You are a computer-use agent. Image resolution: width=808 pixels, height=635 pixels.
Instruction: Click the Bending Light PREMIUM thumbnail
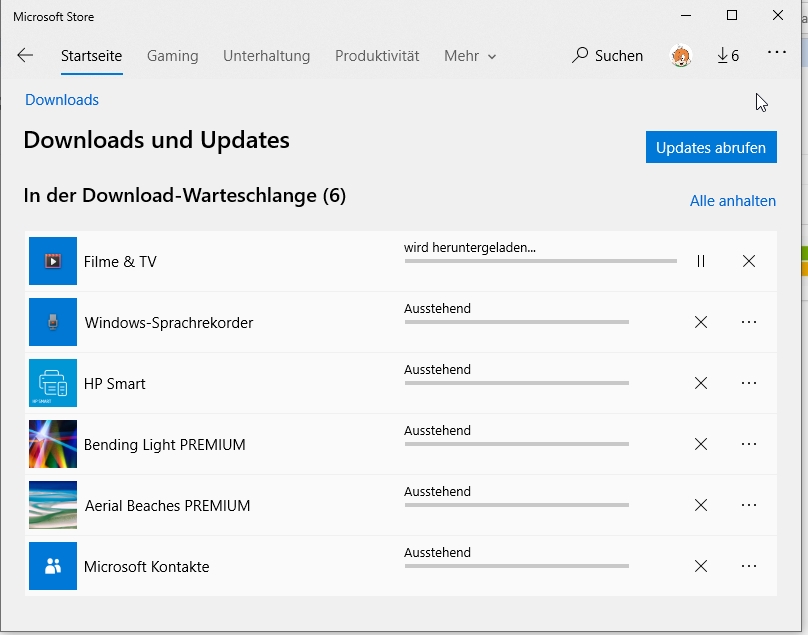click(53, 444)
